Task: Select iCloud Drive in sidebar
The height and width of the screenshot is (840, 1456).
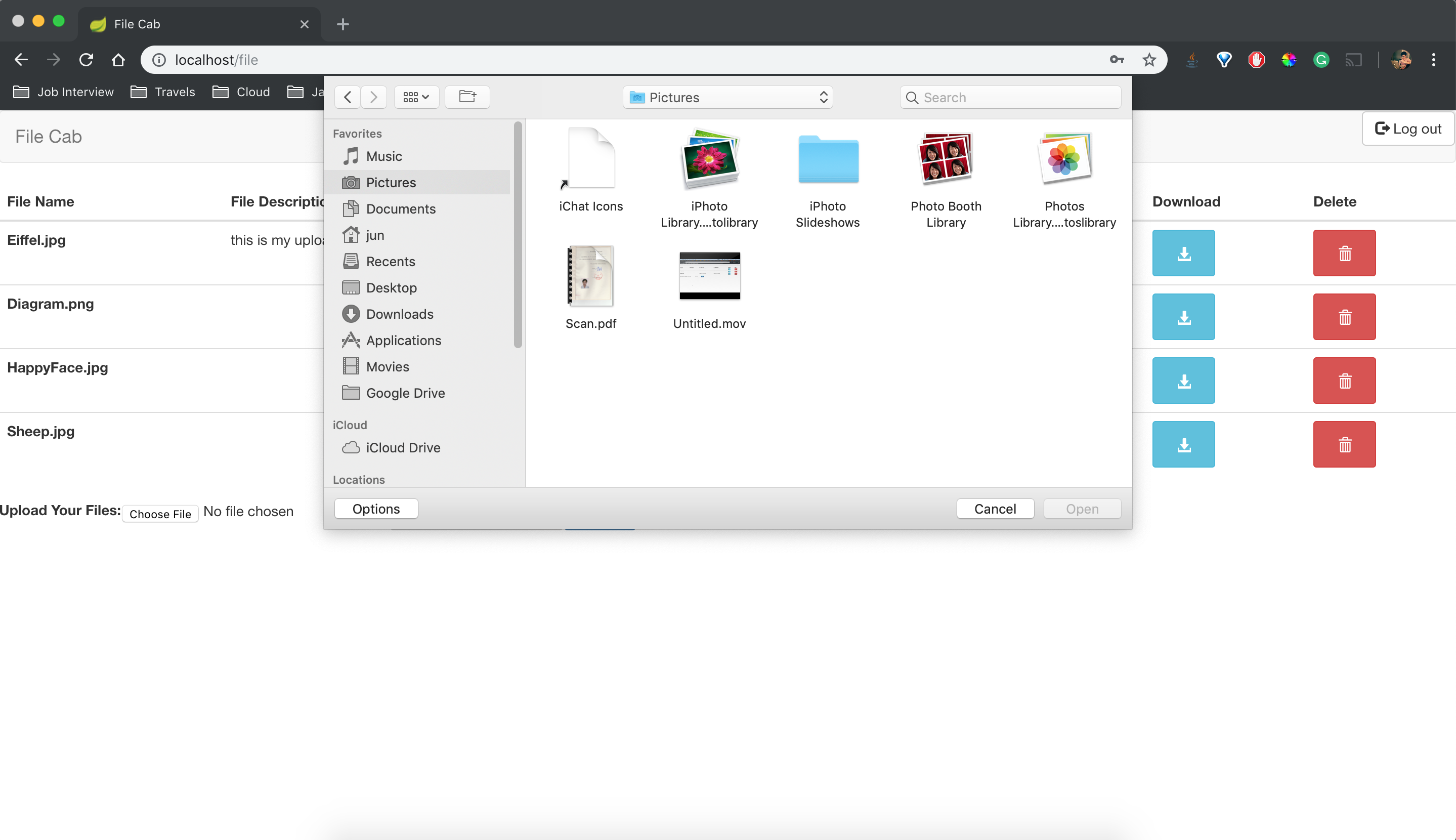Action: coord(403,448)
